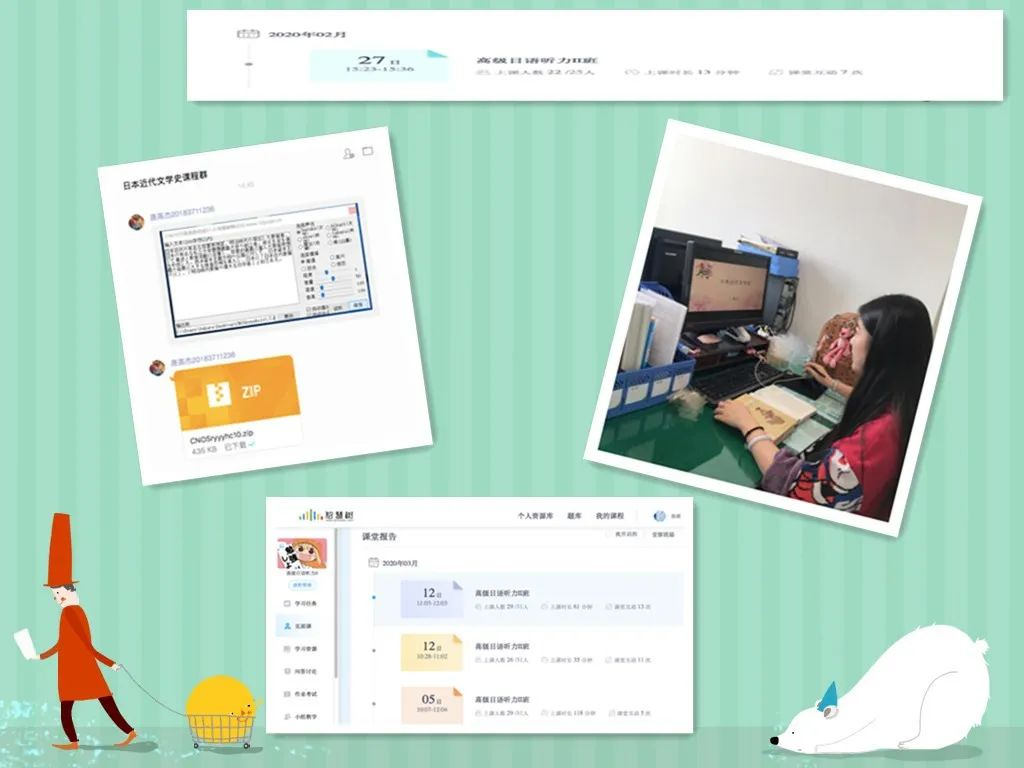Select 学习任务 in the left sidebar
This screenshot has width=1024, height=768.
point(304,604)
